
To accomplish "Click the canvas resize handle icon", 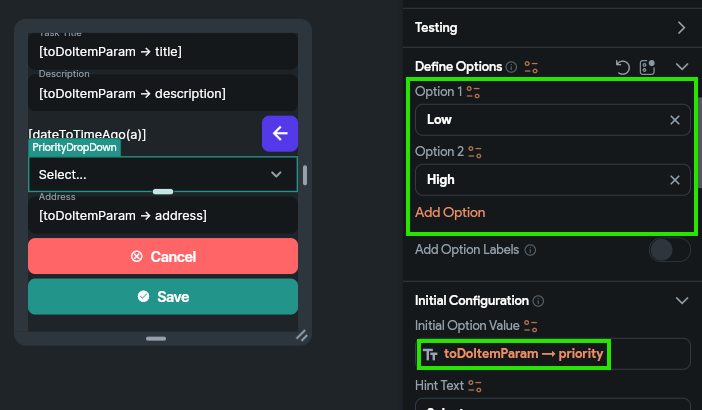I will click(x=302, y=335).
